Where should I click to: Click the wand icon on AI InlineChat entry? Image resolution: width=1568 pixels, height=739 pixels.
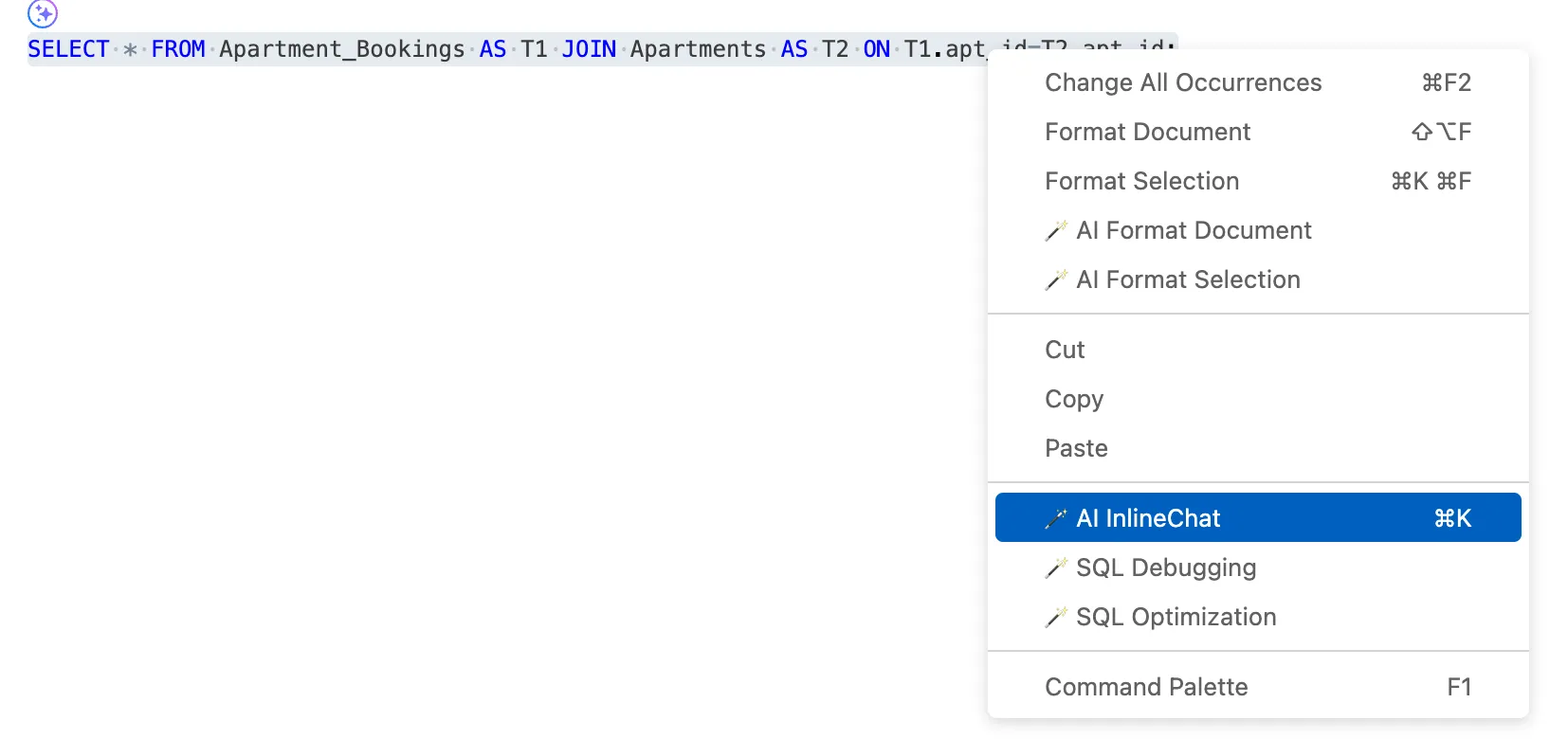1056,518
